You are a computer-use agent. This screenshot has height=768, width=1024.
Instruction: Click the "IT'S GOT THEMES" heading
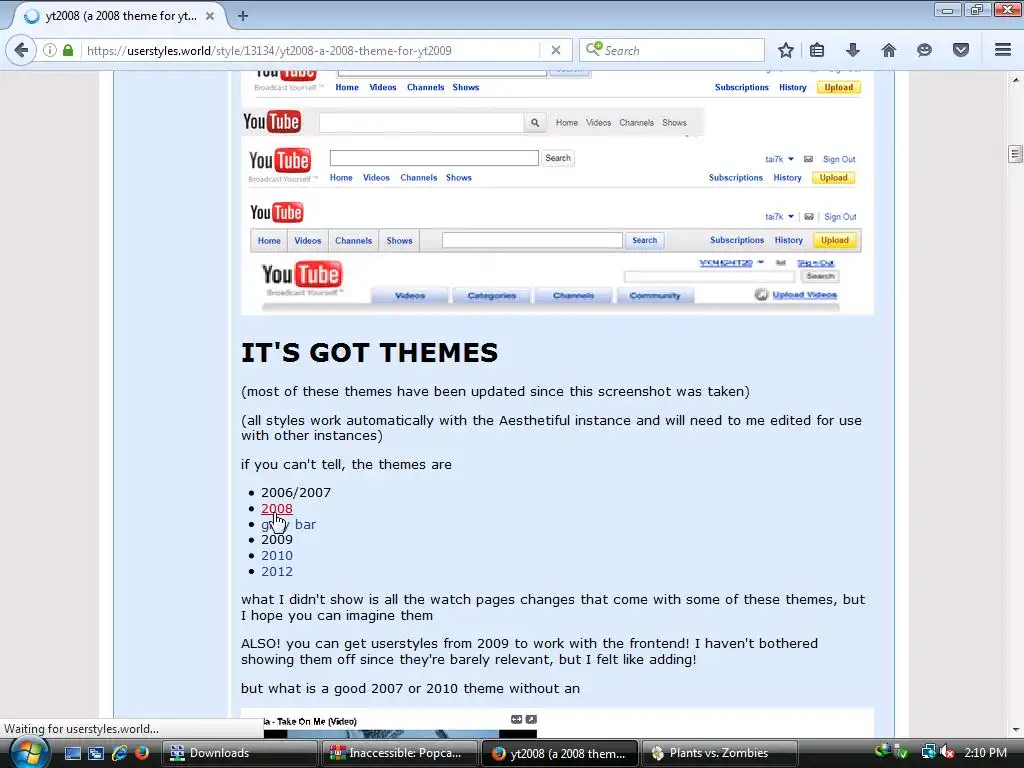coord(370,353)
